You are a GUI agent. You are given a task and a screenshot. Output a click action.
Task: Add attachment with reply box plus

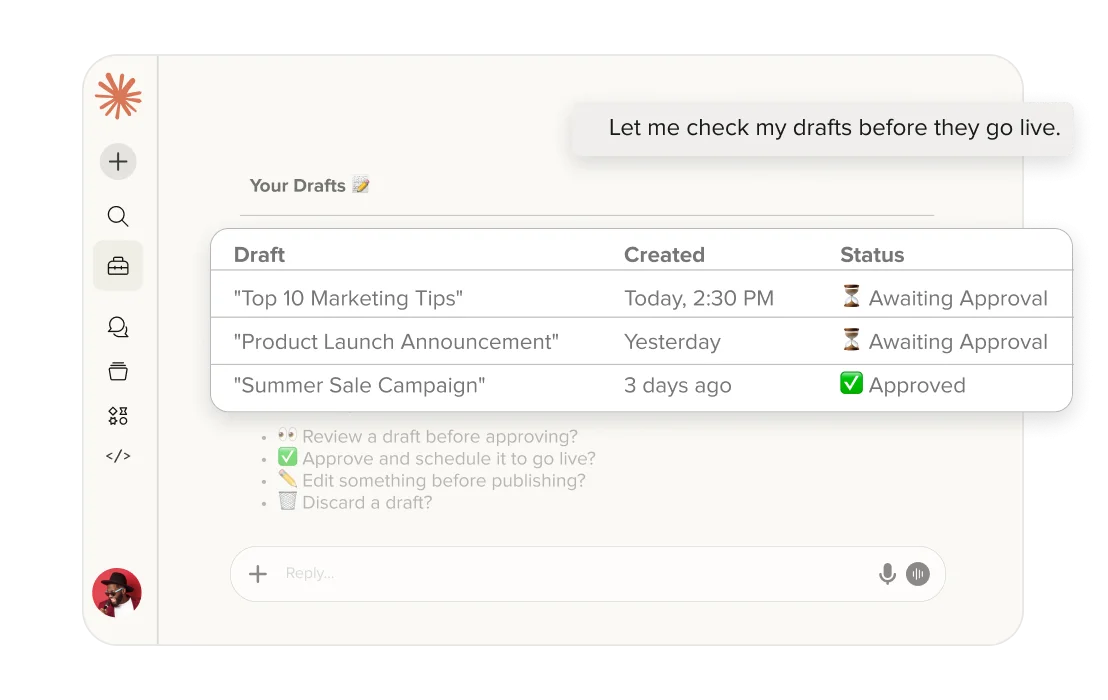pyautogui.click(x=258, y=573)
